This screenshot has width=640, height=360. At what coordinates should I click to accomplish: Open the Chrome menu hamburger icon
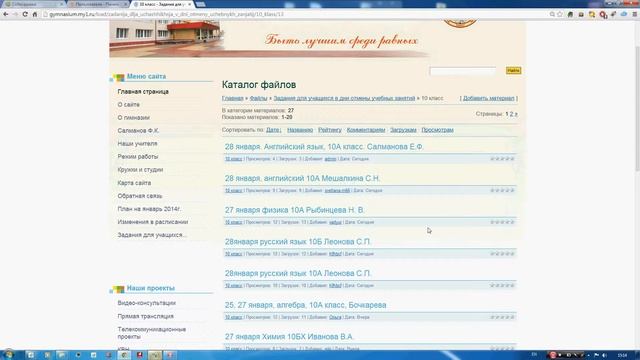(635, 14)
